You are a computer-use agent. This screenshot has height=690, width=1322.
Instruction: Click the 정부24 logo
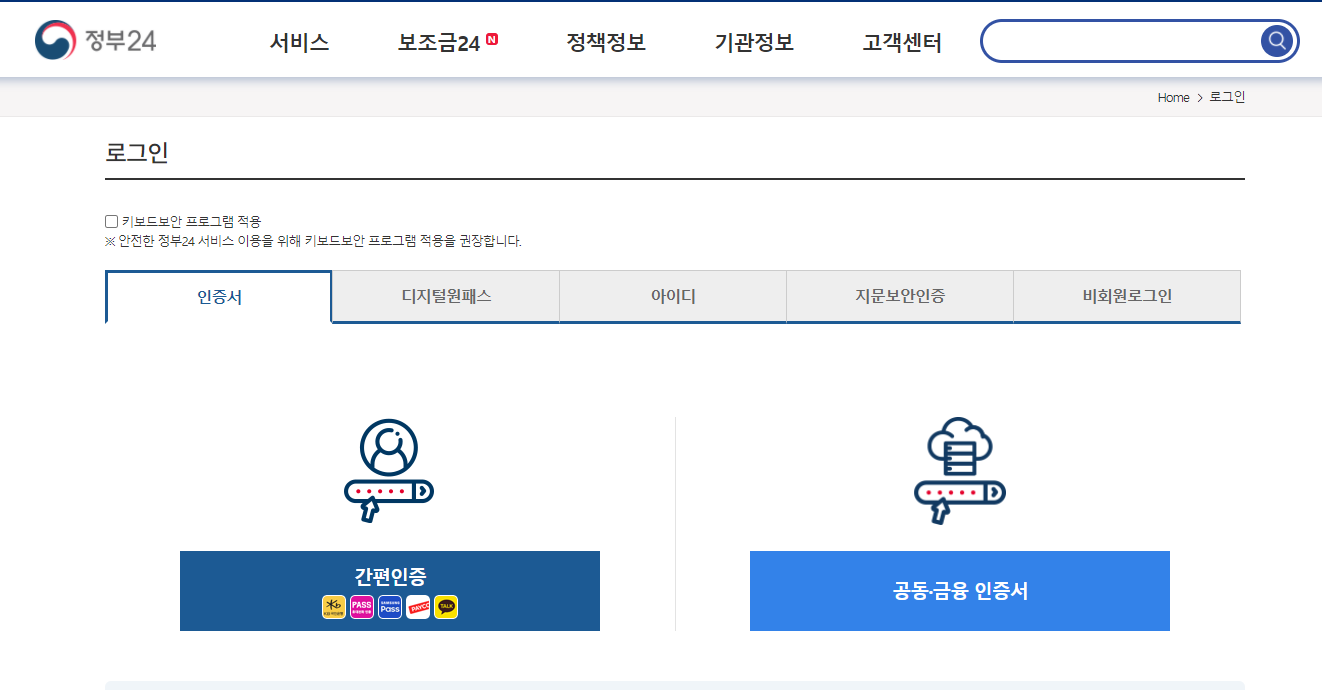click(x=96, y=41)
